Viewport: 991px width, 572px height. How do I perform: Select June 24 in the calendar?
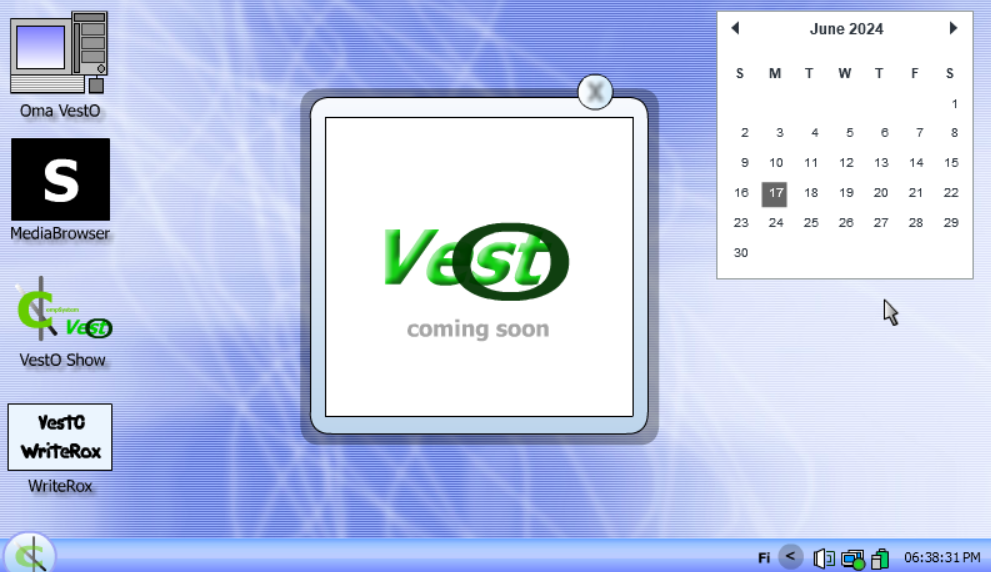(776, 222)
